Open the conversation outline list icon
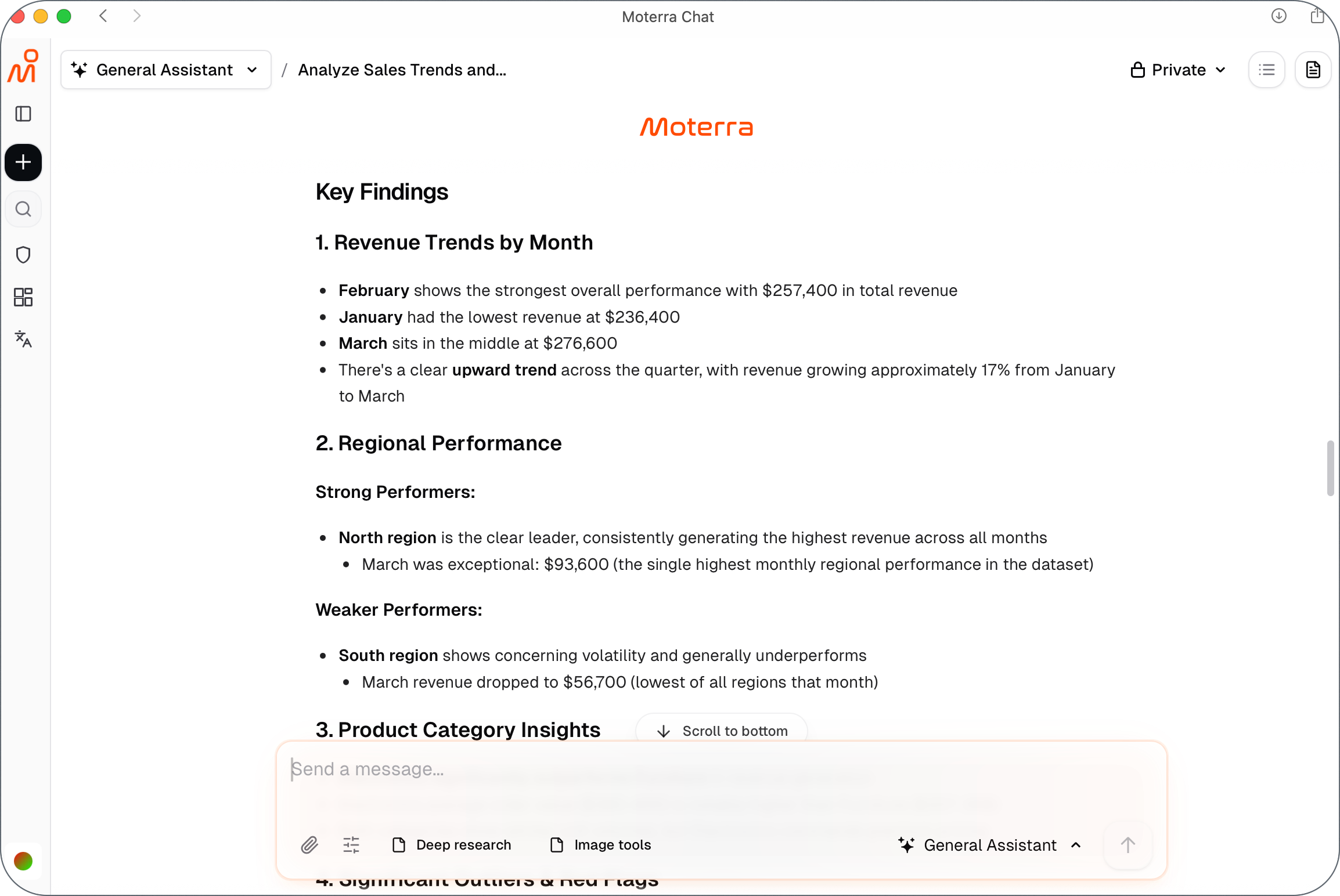 (x=1267, y=70)
